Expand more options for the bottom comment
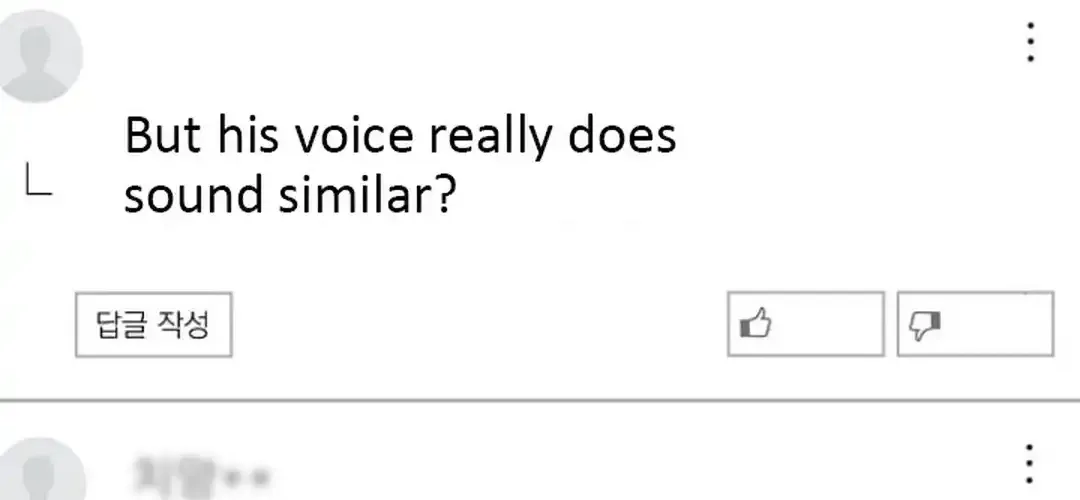Screen dimensions: 1080x500 tap(1029, 463)
